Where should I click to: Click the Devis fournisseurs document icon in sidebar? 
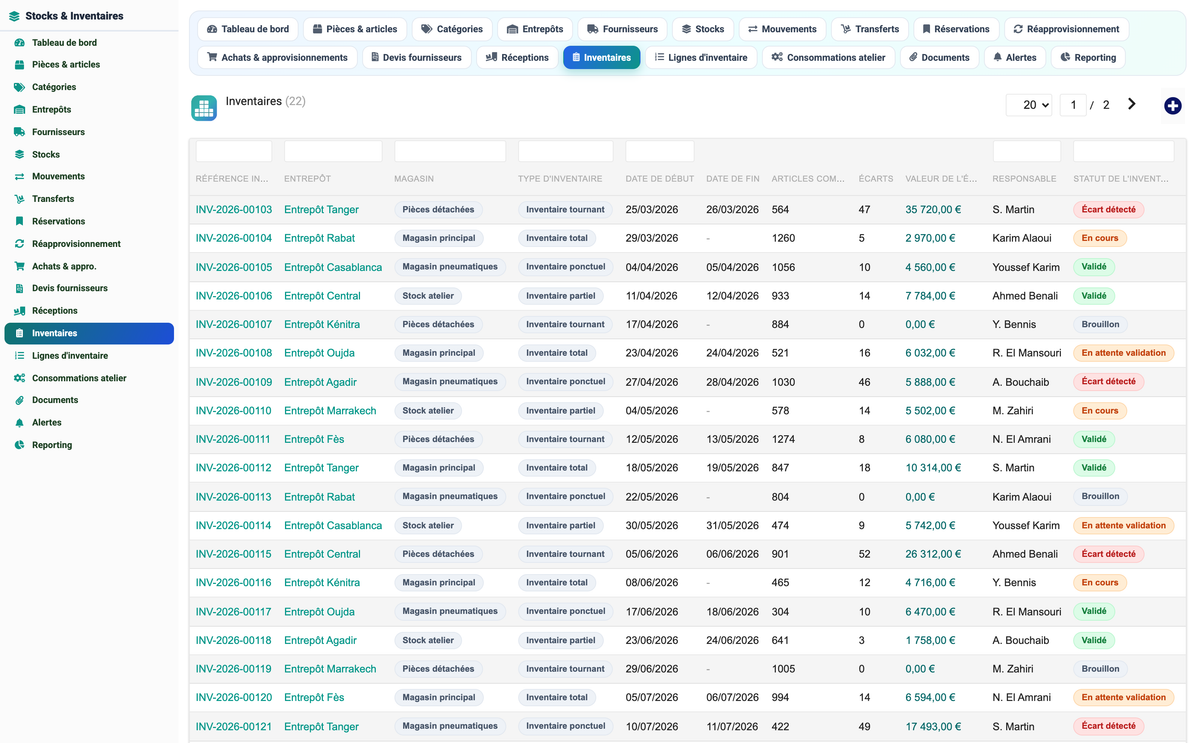pyautogui.click(x=19, y=288)
